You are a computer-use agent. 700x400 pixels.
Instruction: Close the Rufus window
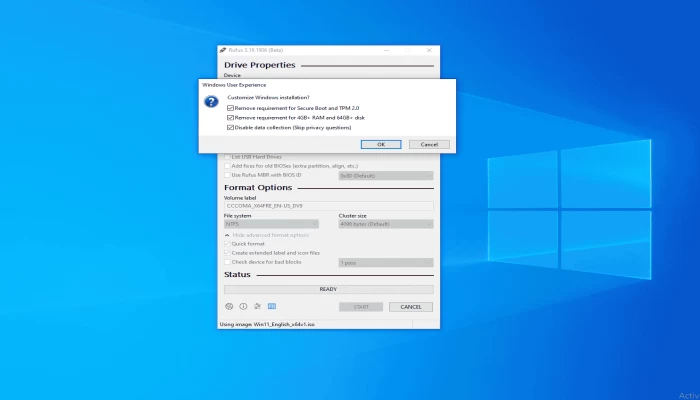tap(429, 50)
